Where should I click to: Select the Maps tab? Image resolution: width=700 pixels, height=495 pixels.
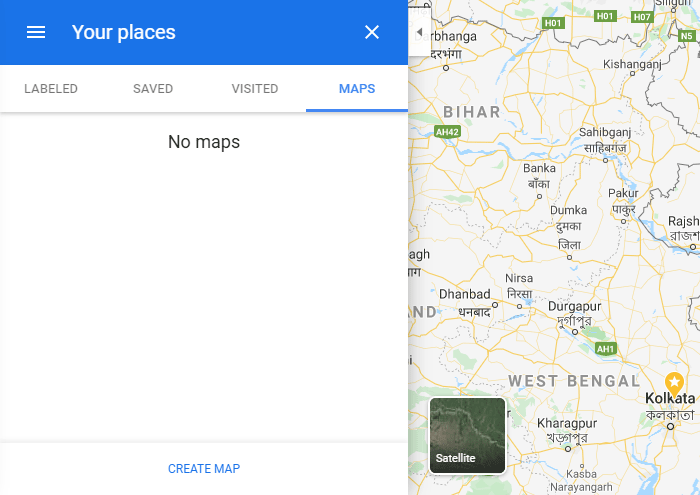(x=357, y=89)
